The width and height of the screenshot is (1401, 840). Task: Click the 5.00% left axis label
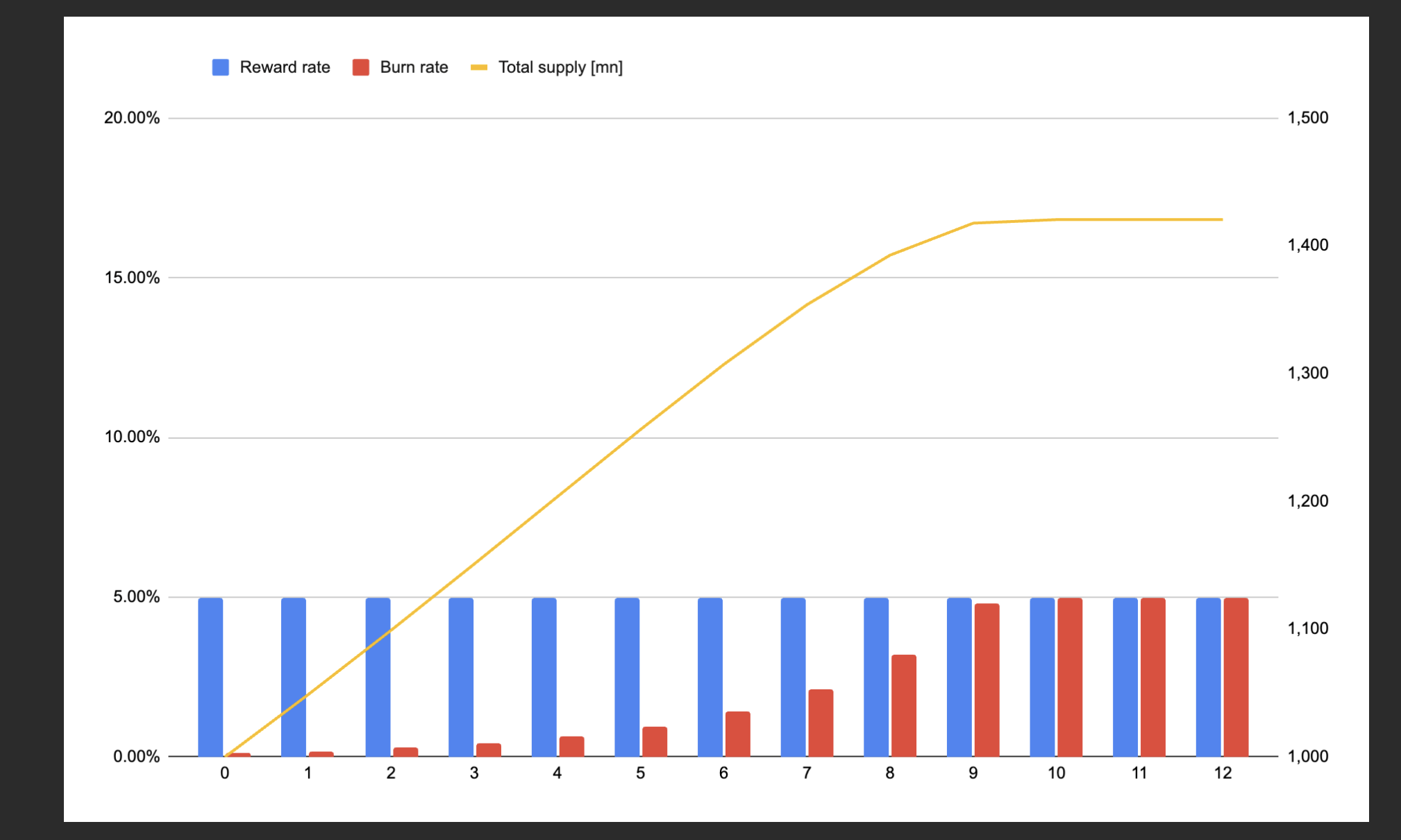point(136,597)
